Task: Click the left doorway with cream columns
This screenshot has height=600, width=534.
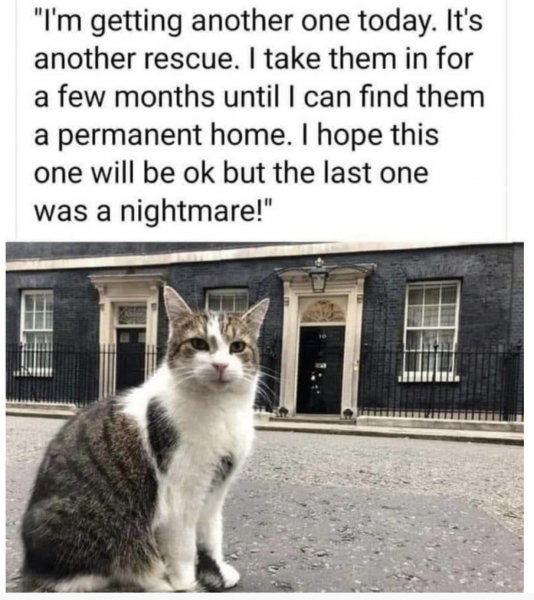Action: click(129, 337)
